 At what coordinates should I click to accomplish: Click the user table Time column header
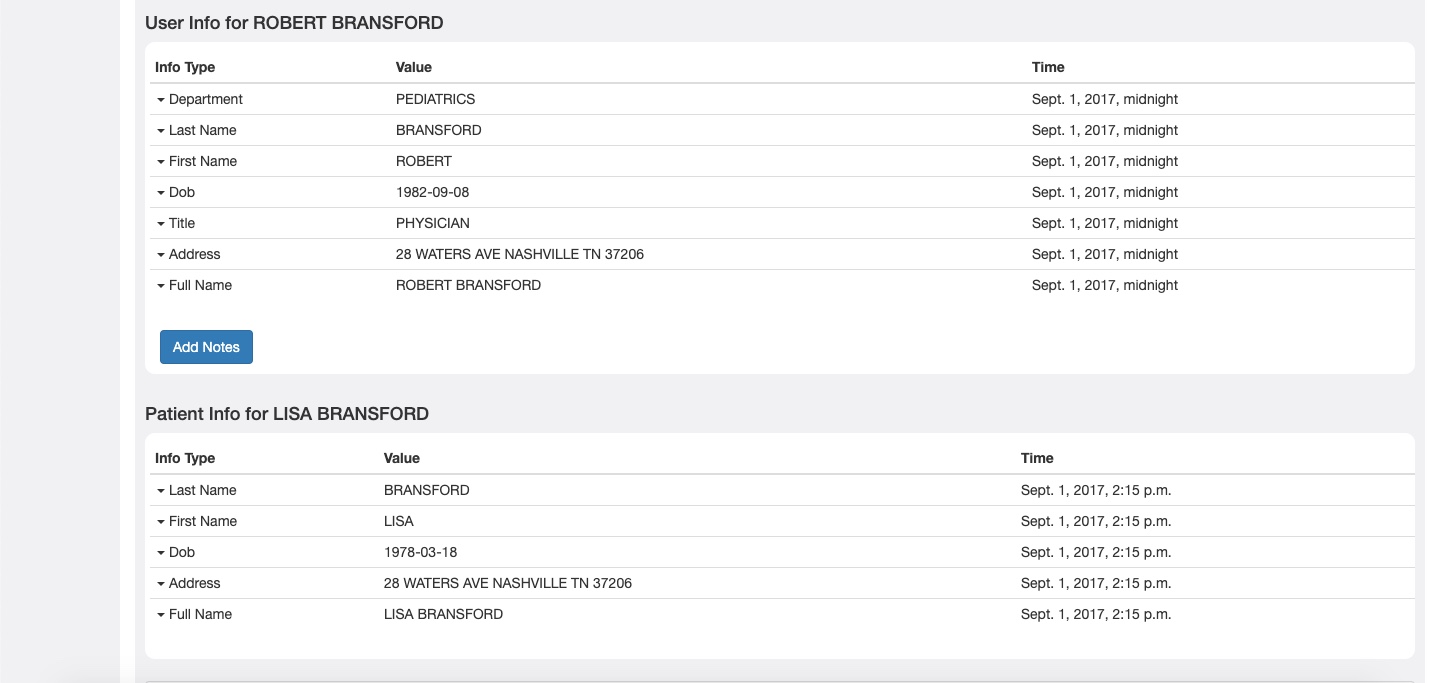[1048, 67]
